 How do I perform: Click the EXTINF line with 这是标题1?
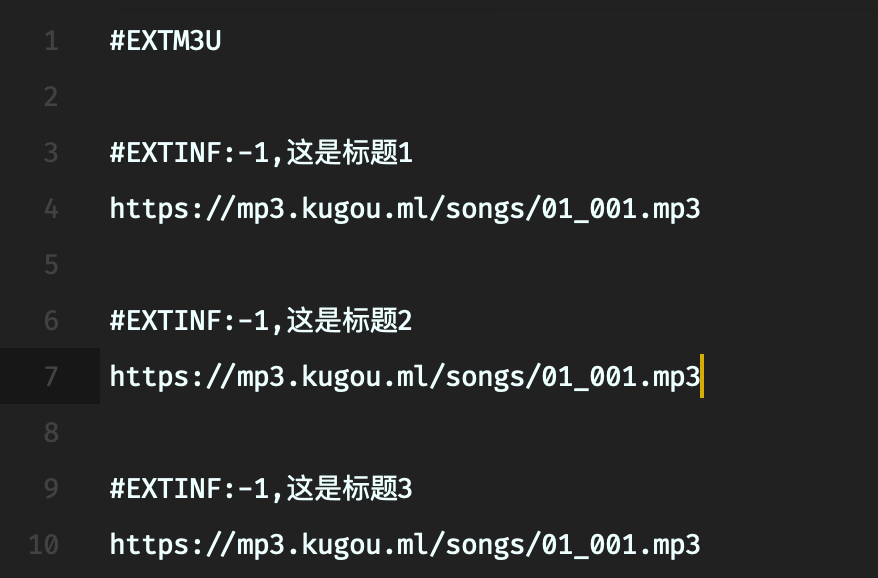(x=261, y=153)
